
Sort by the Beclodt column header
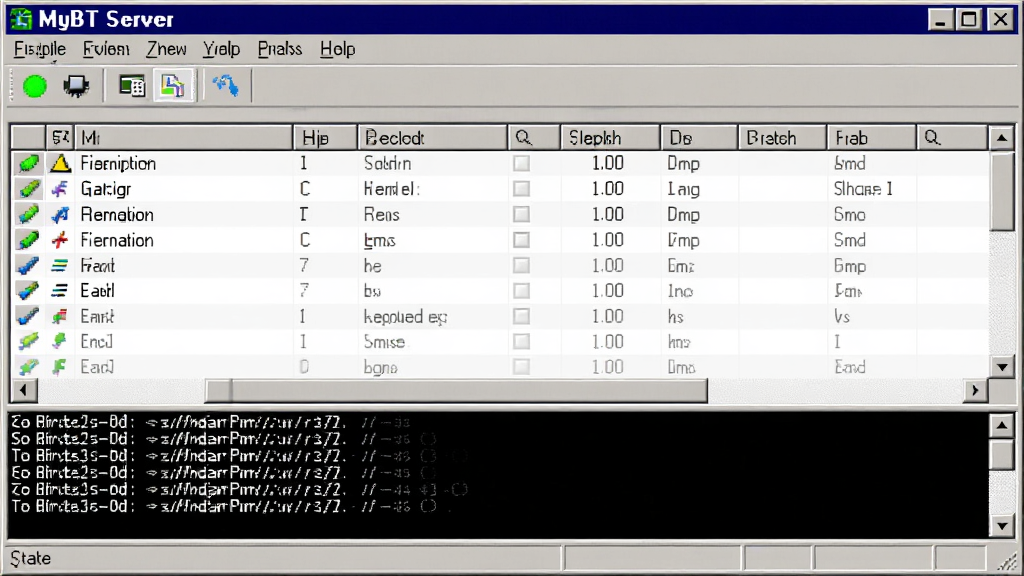tap(432, 138)
